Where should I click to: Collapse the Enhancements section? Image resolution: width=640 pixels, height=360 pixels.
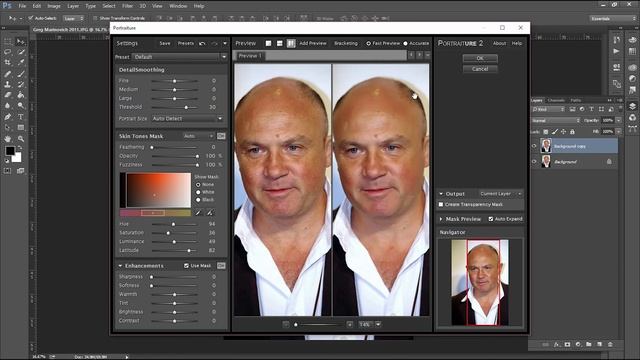pos(120,266)
